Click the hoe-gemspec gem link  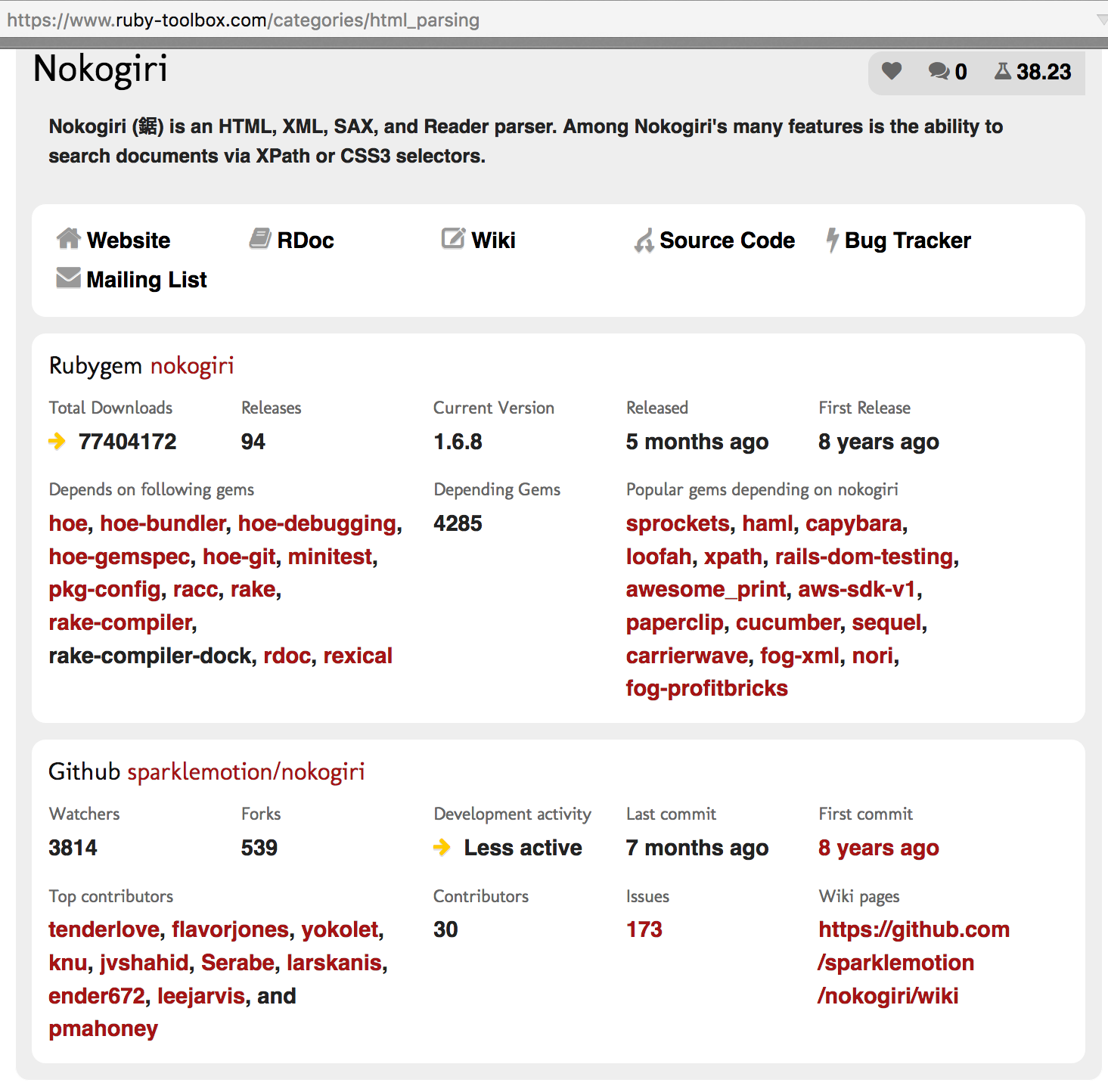(119, 557)
